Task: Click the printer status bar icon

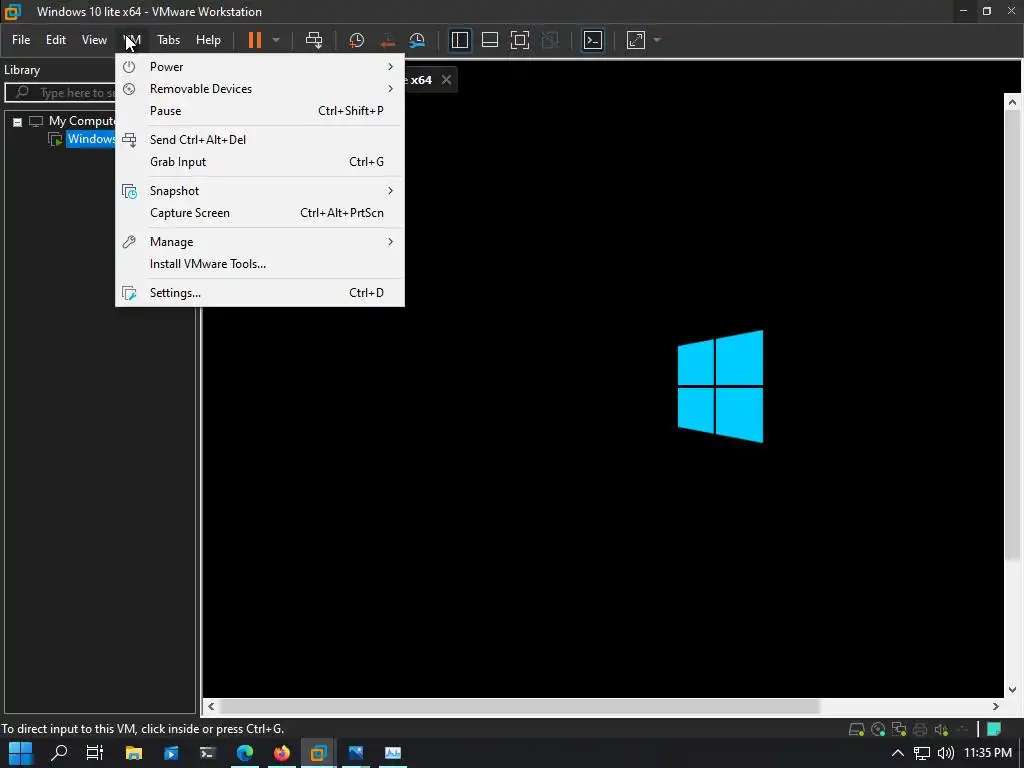Action: pos(920,729)
